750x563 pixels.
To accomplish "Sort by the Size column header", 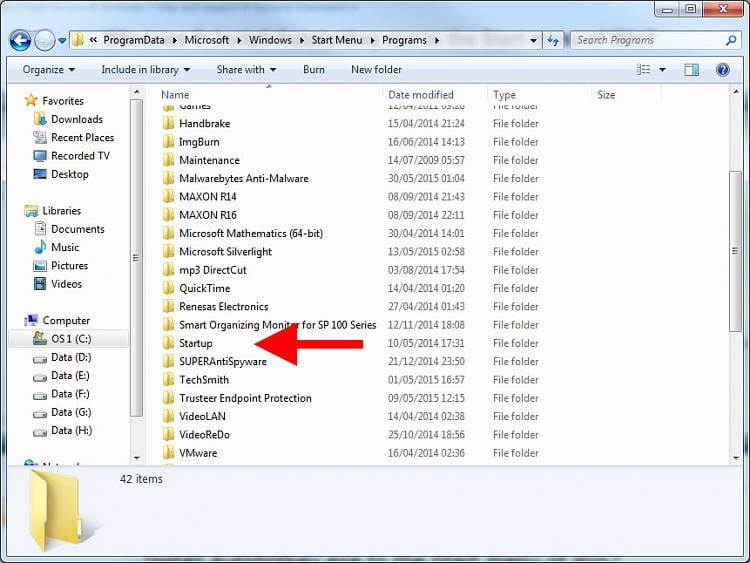I will pos(606,95).
